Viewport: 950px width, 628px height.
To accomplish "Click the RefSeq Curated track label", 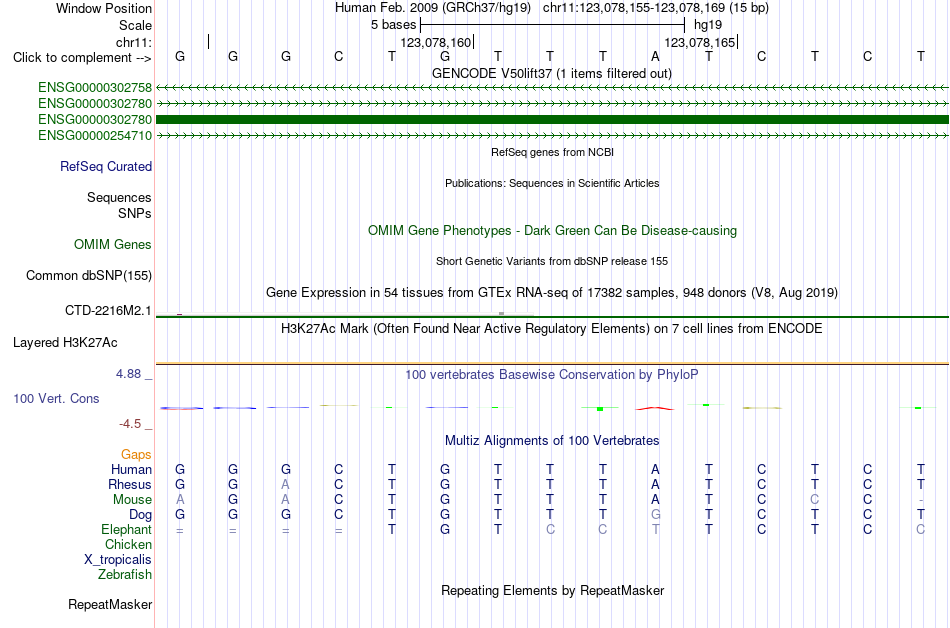I will click(105, 167).
